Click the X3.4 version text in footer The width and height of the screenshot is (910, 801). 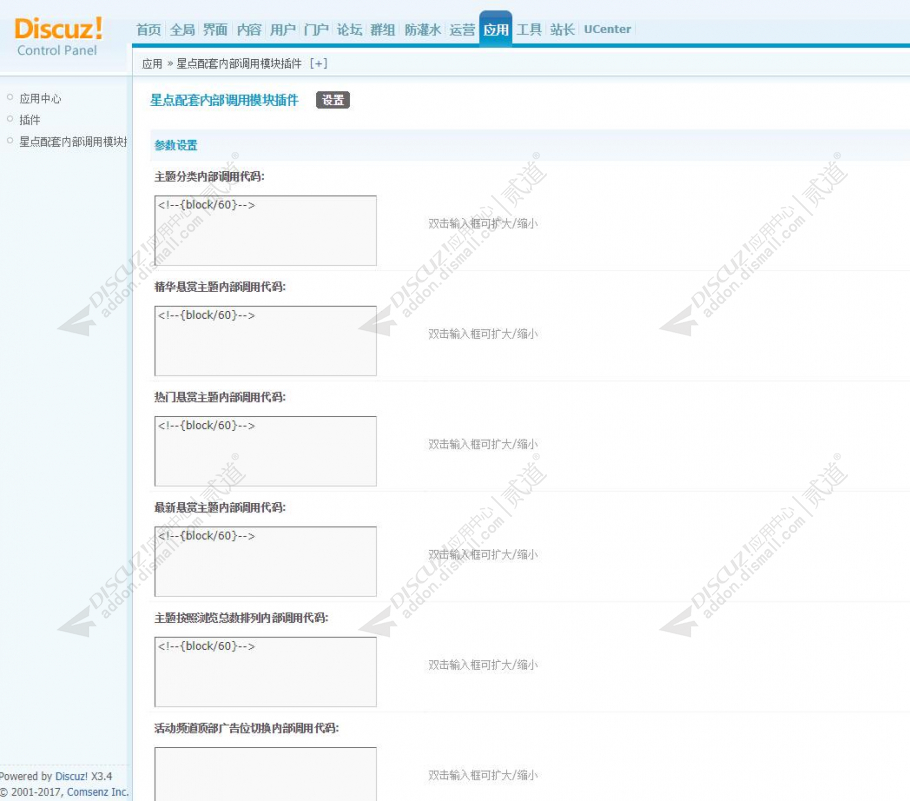click(x=102, y=776)
